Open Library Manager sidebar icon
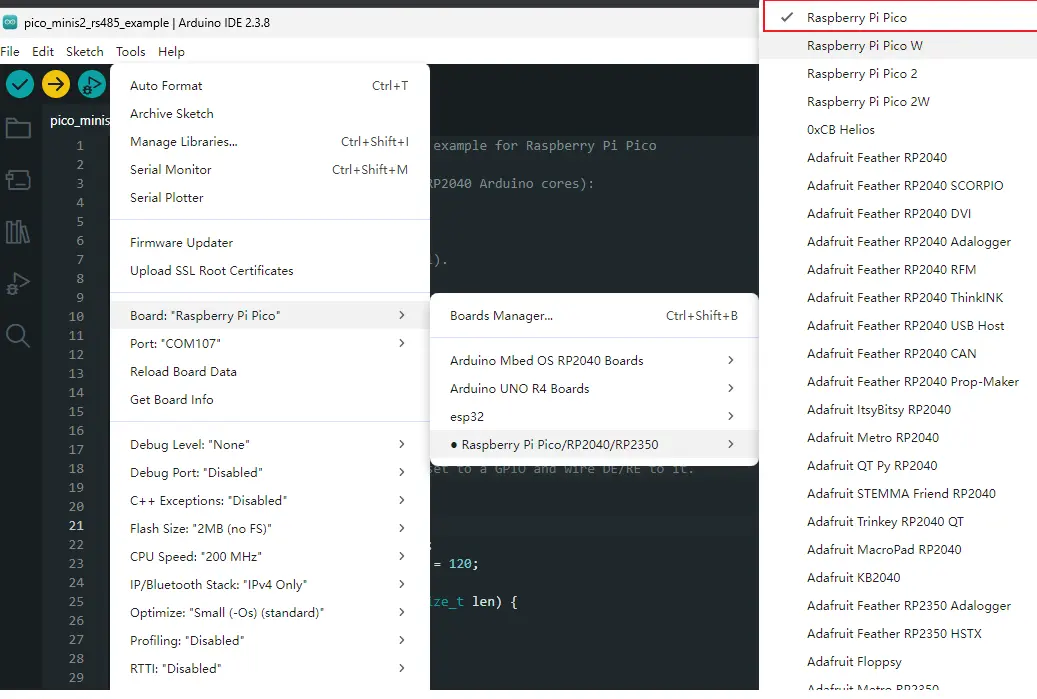This screenshot has width=1037, height=699. tap(18, 231)
